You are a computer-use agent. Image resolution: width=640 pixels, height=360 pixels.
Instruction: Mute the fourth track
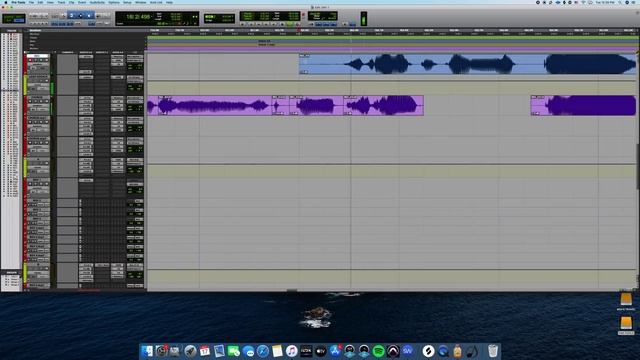pos(47,122)
